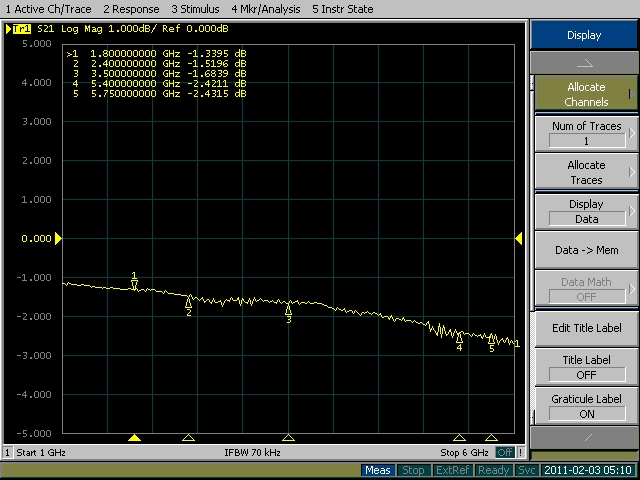Open the Active Ch/Trace menu
640x480 pixels.
(49, 9)
